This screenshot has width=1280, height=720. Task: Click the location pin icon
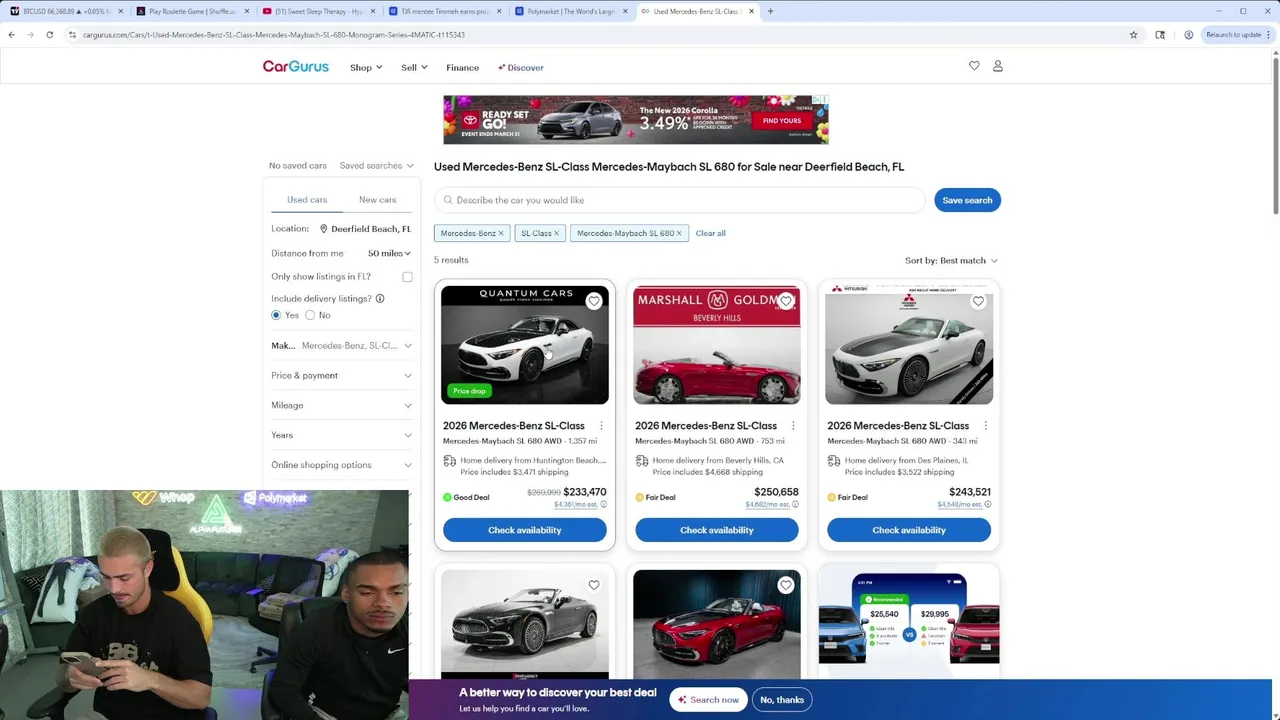(323, 229)
